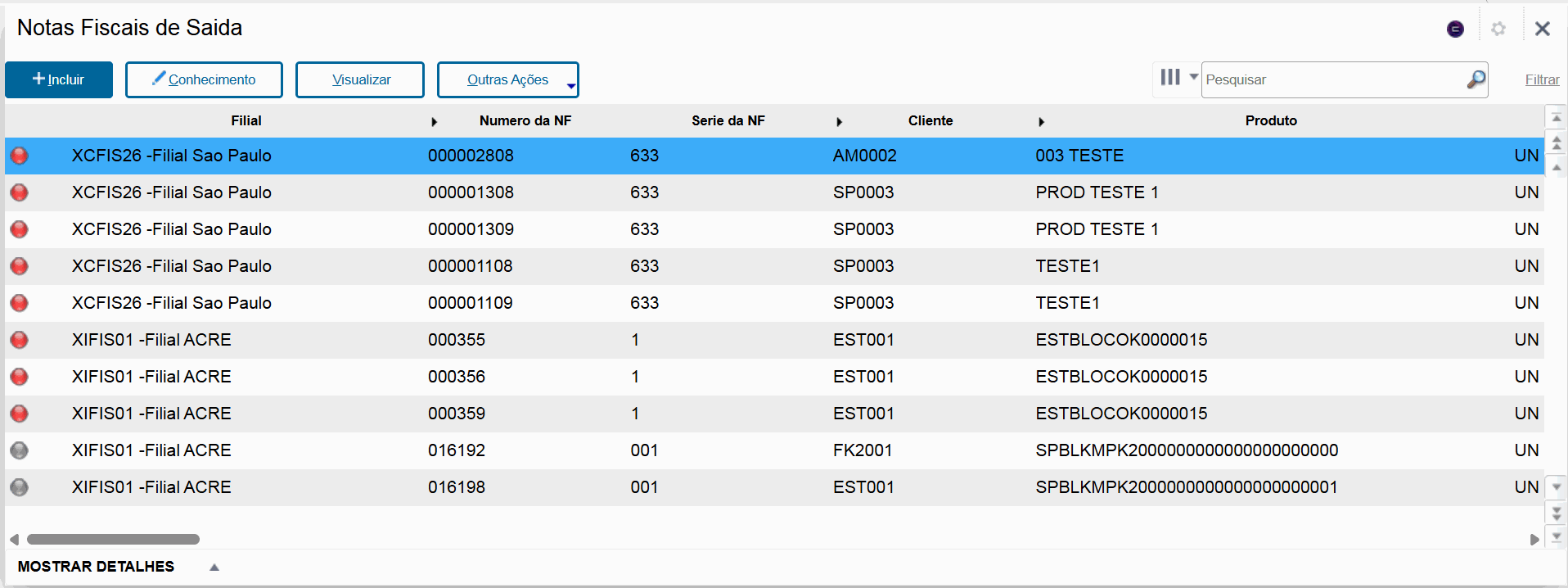Page down with the double down arrow
Image resolution: width=1568 pixels, height=588 pixels.
[1557, 513]
